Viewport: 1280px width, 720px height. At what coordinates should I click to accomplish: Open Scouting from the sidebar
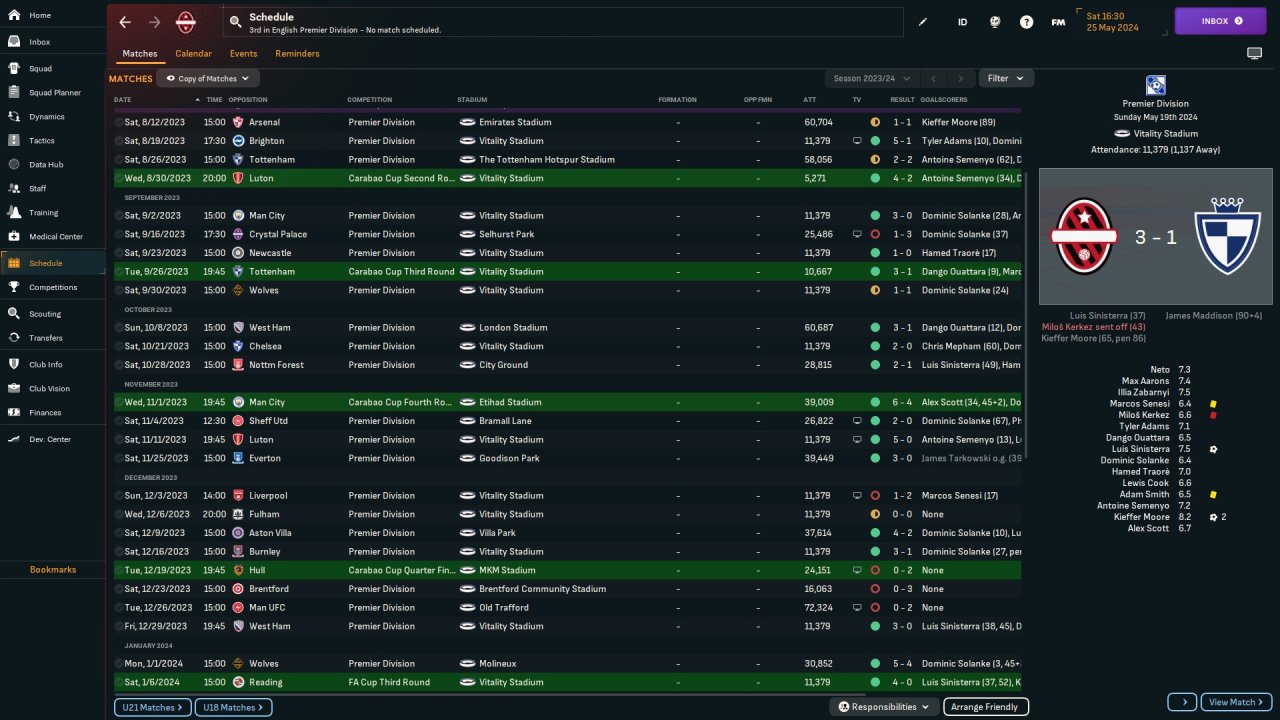[46, 313]
